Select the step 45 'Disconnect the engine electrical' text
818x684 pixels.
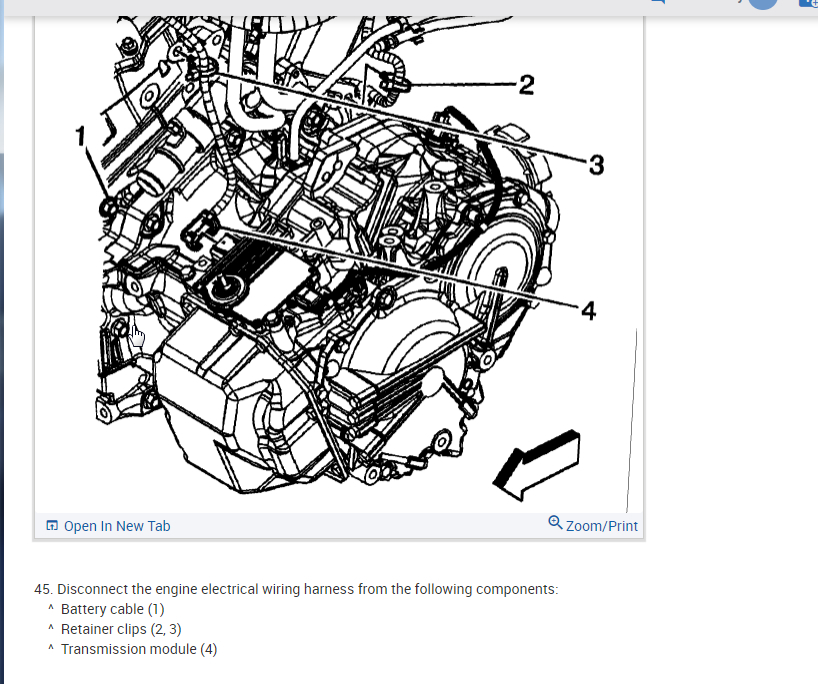(x=296, y=589)
